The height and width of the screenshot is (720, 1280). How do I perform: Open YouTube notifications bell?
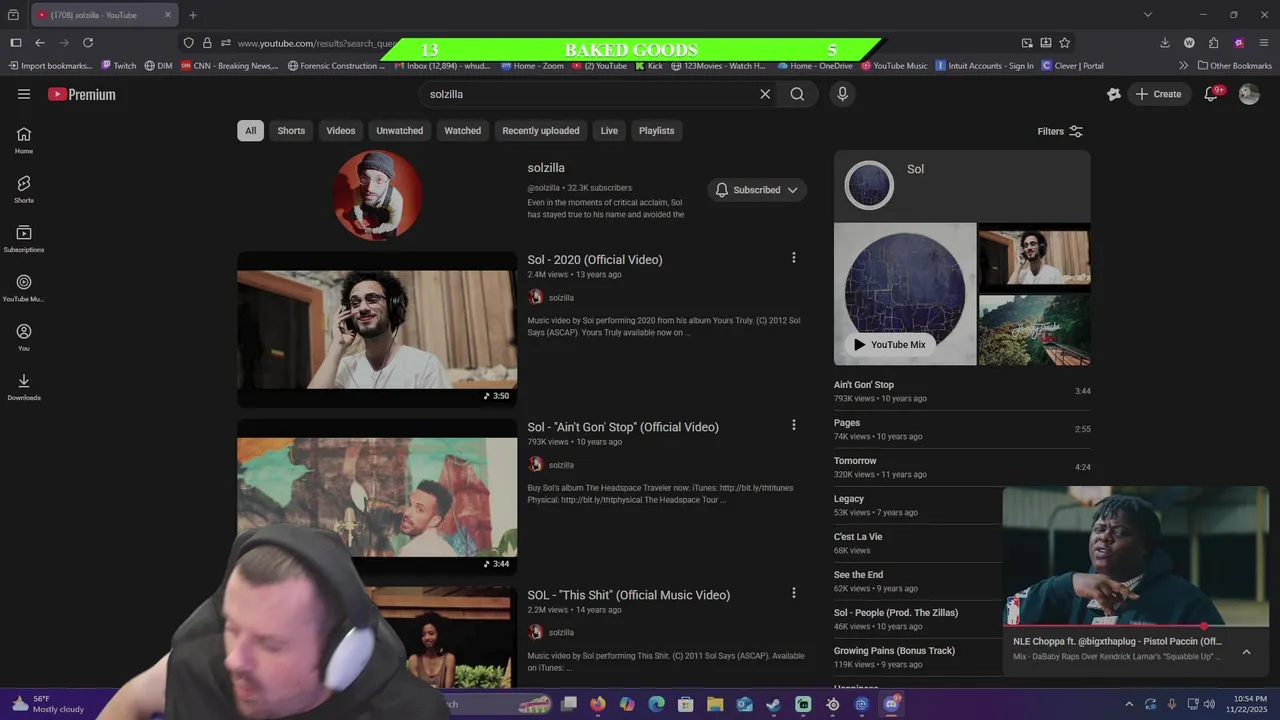(1211, 94)
